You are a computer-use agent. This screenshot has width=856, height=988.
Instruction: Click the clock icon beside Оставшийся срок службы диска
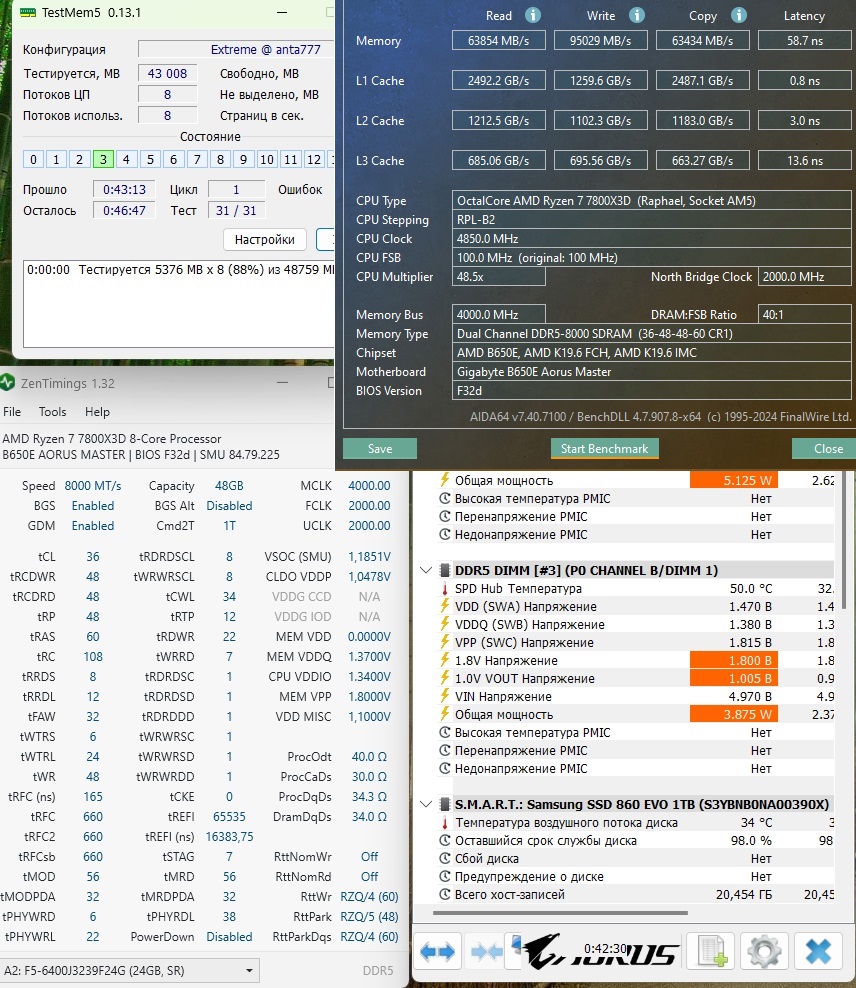point(445,841)
